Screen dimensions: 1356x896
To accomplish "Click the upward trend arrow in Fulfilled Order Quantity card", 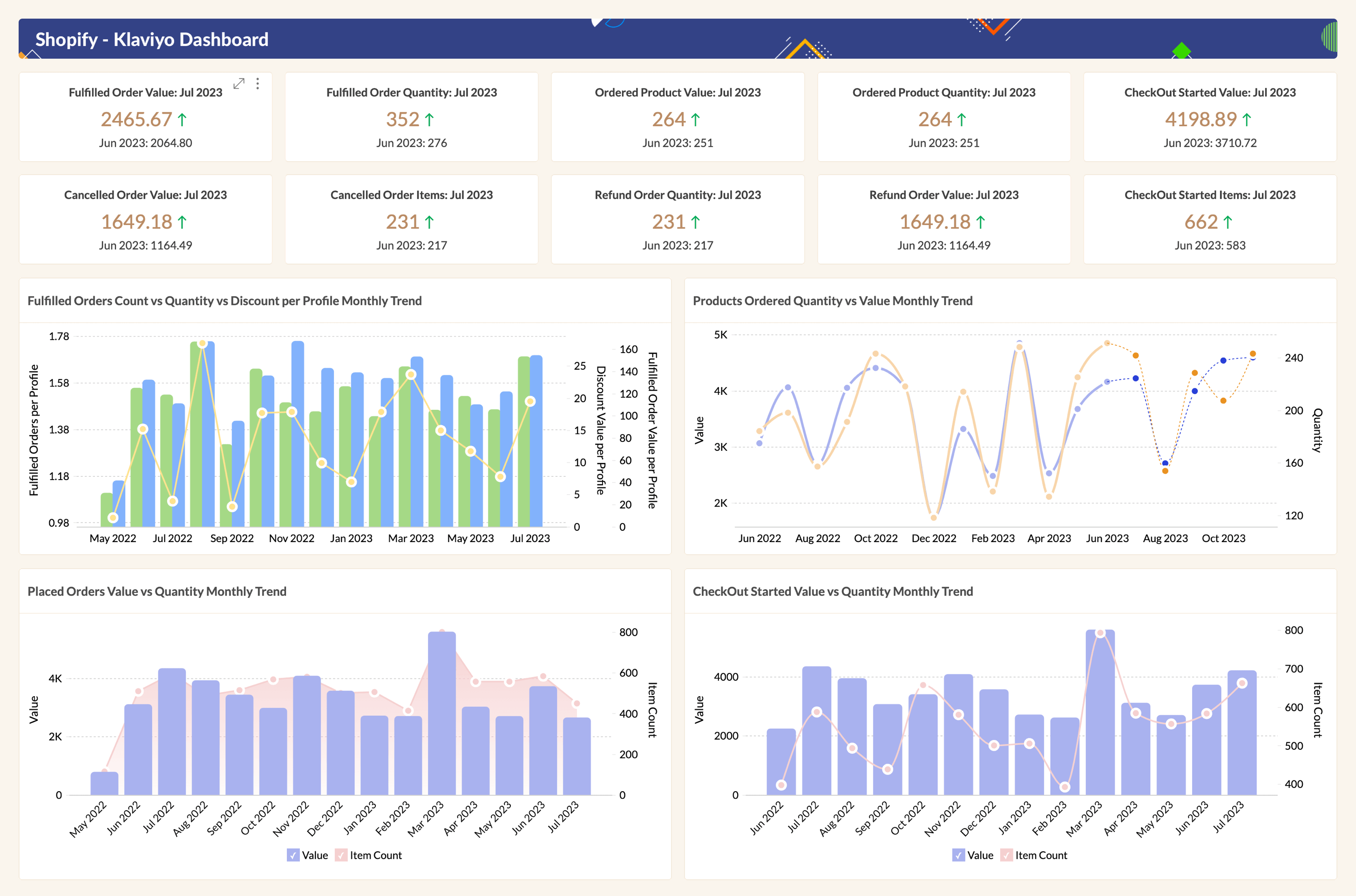I will pyautogui.click(x=430, y=119).
